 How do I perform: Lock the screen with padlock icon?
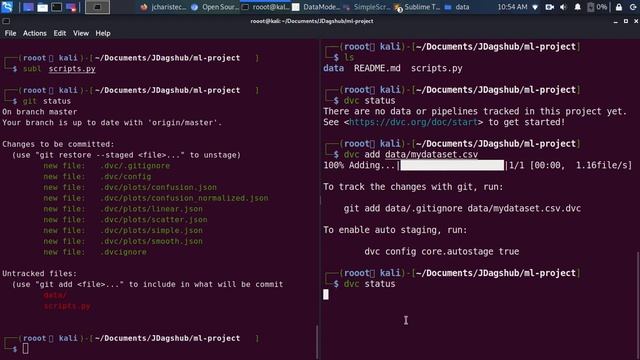click(619, 7)
